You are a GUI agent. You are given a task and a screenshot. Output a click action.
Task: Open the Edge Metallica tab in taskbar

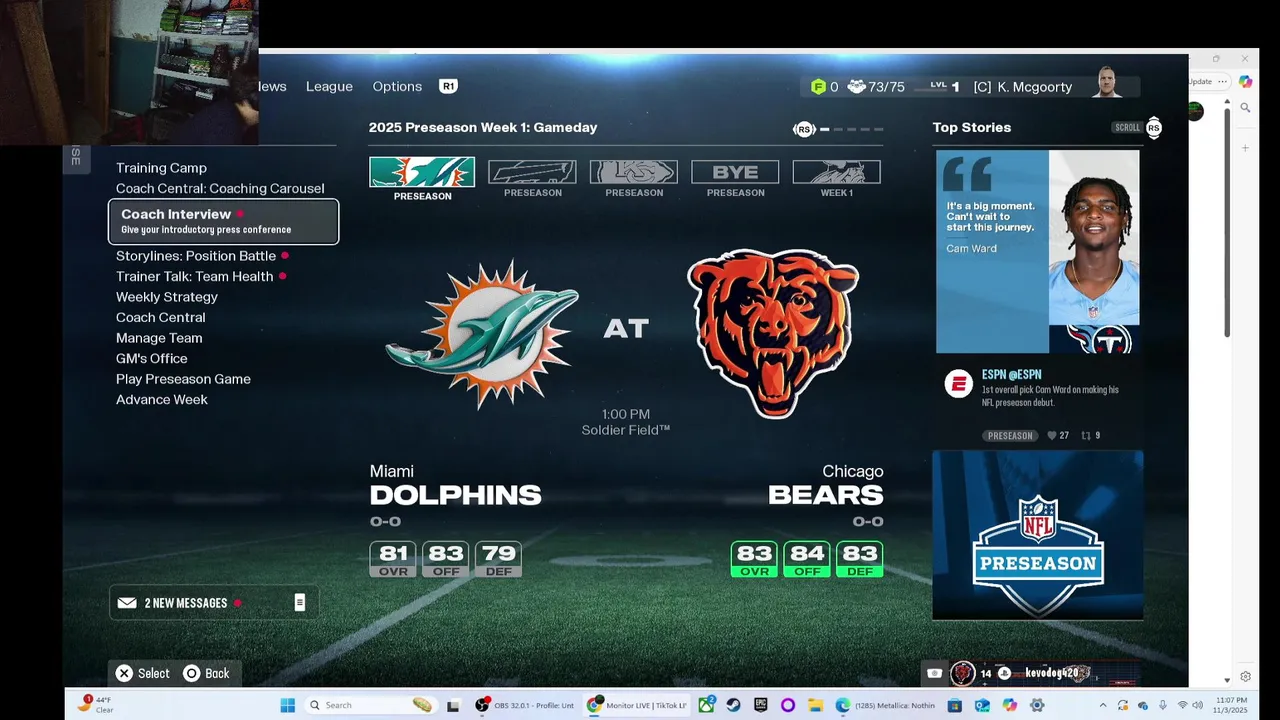tap(888, 705)
